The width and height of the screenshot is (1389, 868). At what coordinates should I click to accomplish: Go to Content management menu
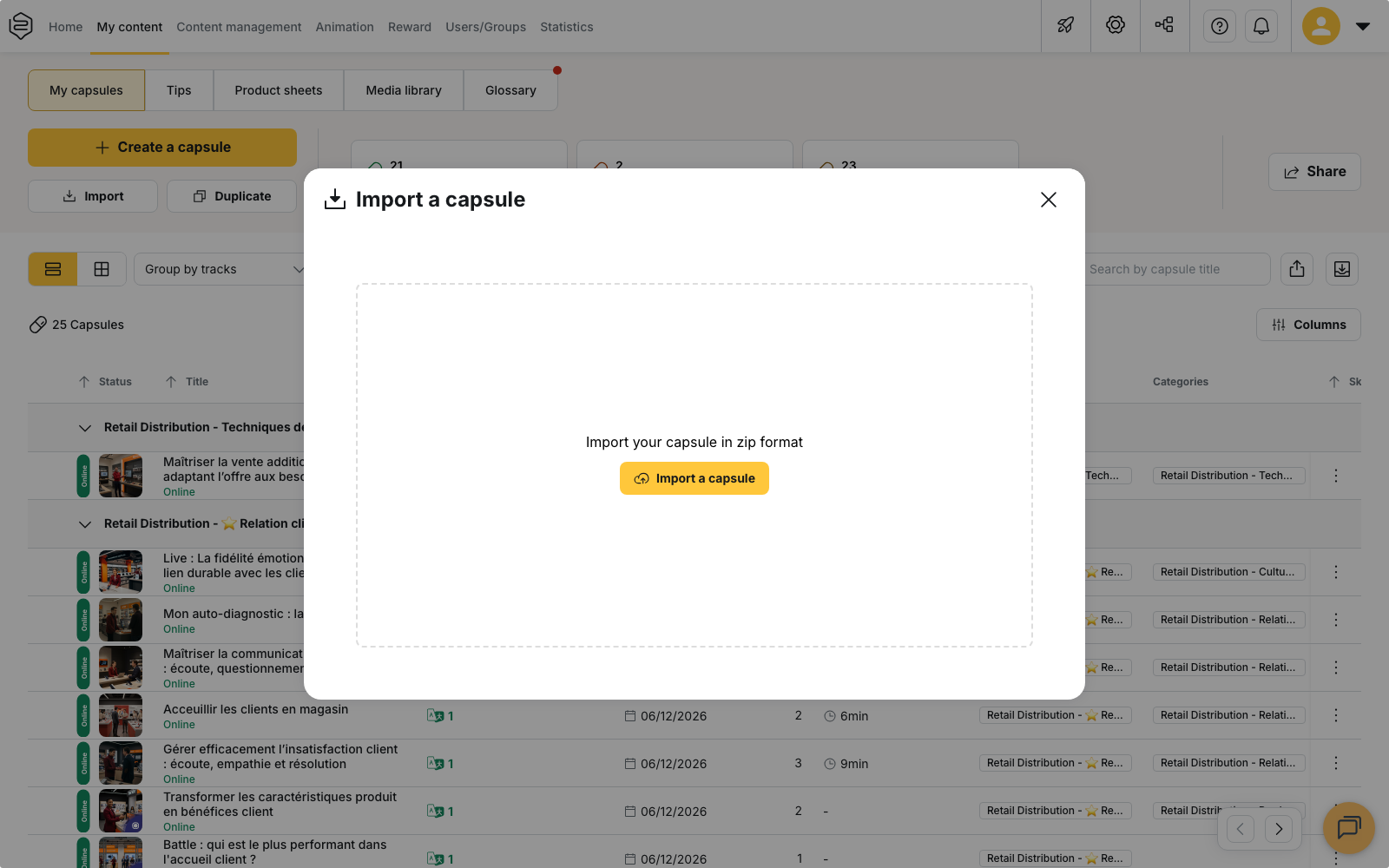tap(239, 27)
